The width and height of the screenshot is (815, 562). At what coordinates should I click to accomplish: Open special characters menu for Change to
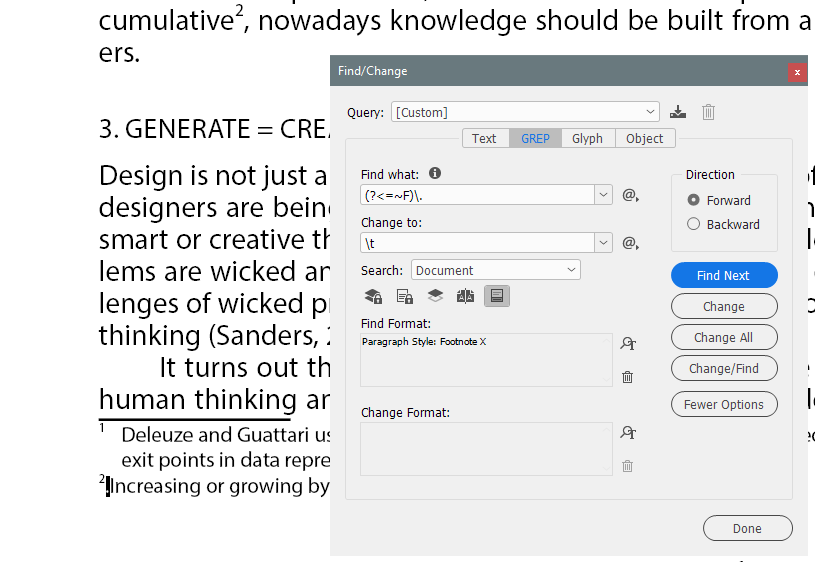(630, 243)
